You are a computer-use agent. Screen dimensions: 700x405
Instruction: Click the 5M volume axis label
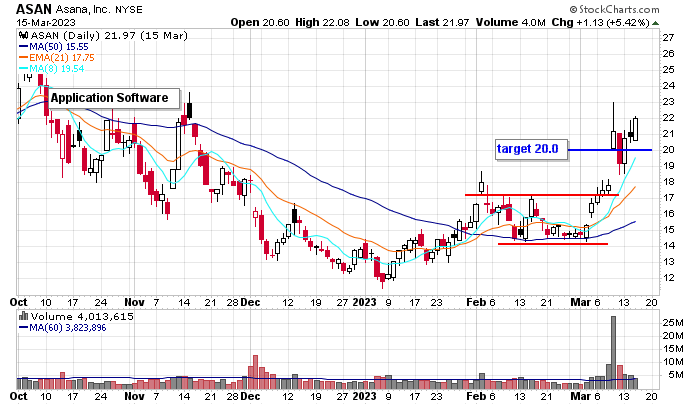[675, 375]
